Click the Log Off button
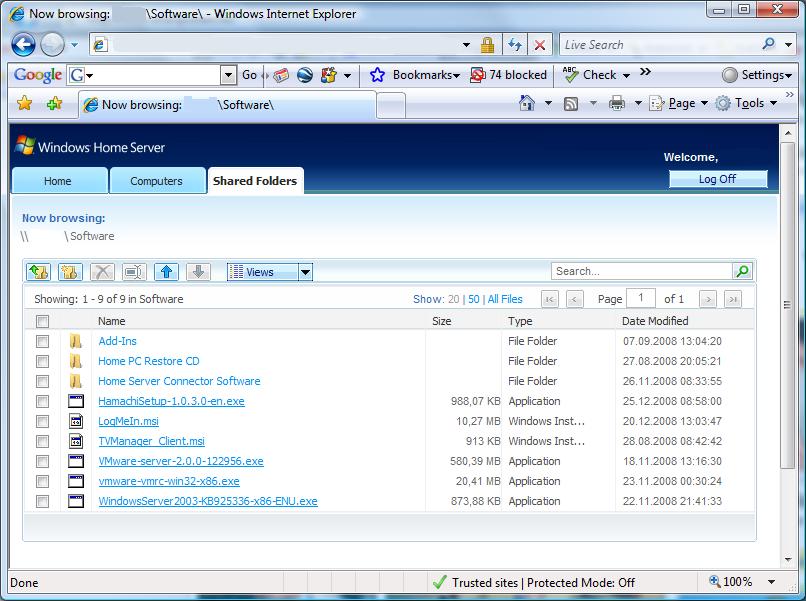 coord(718,179)
